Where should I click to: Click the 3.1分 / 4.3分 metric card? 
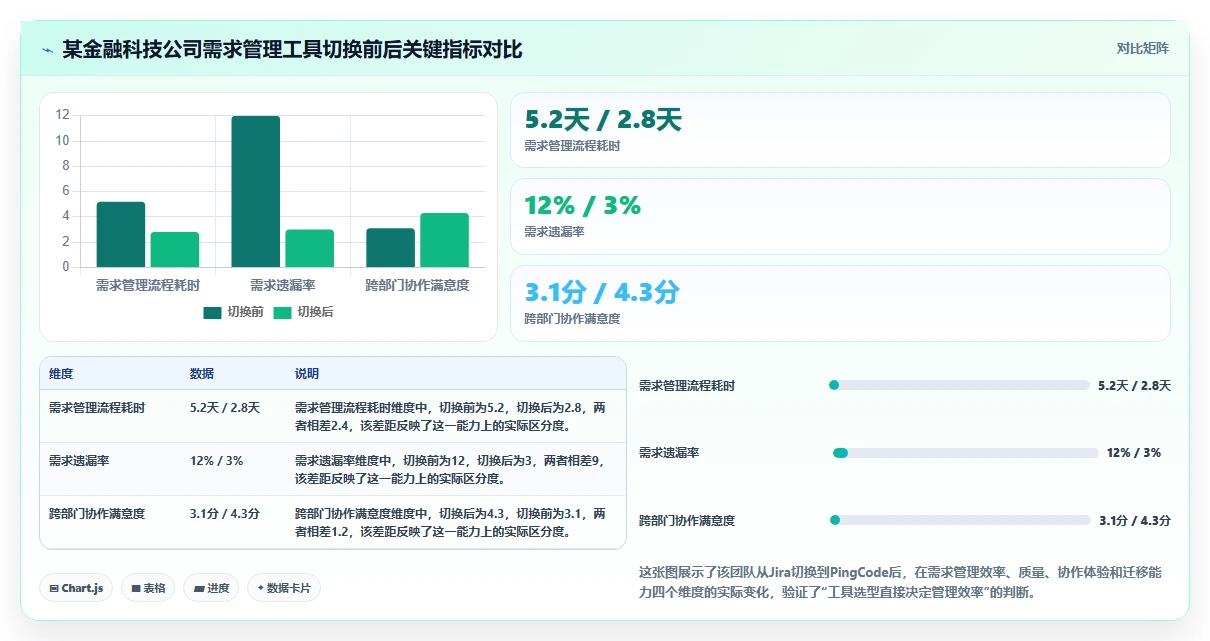(x=840, y=303)
